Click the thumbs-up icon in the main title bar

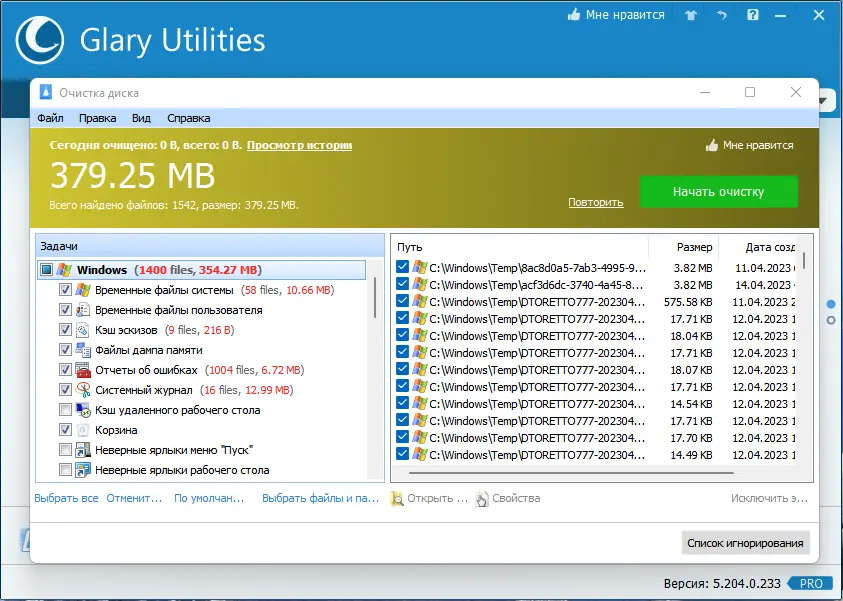[x=574, y=15]
